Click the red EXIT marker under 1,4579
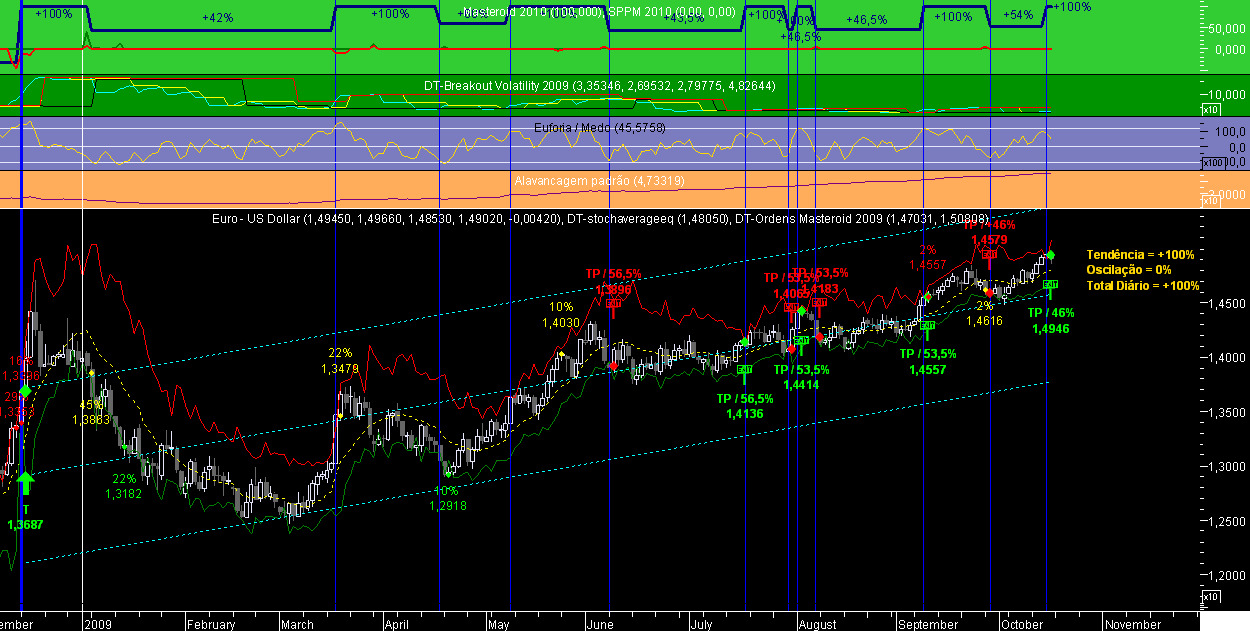The image size is (1250, 631). [x=989, y=254]
